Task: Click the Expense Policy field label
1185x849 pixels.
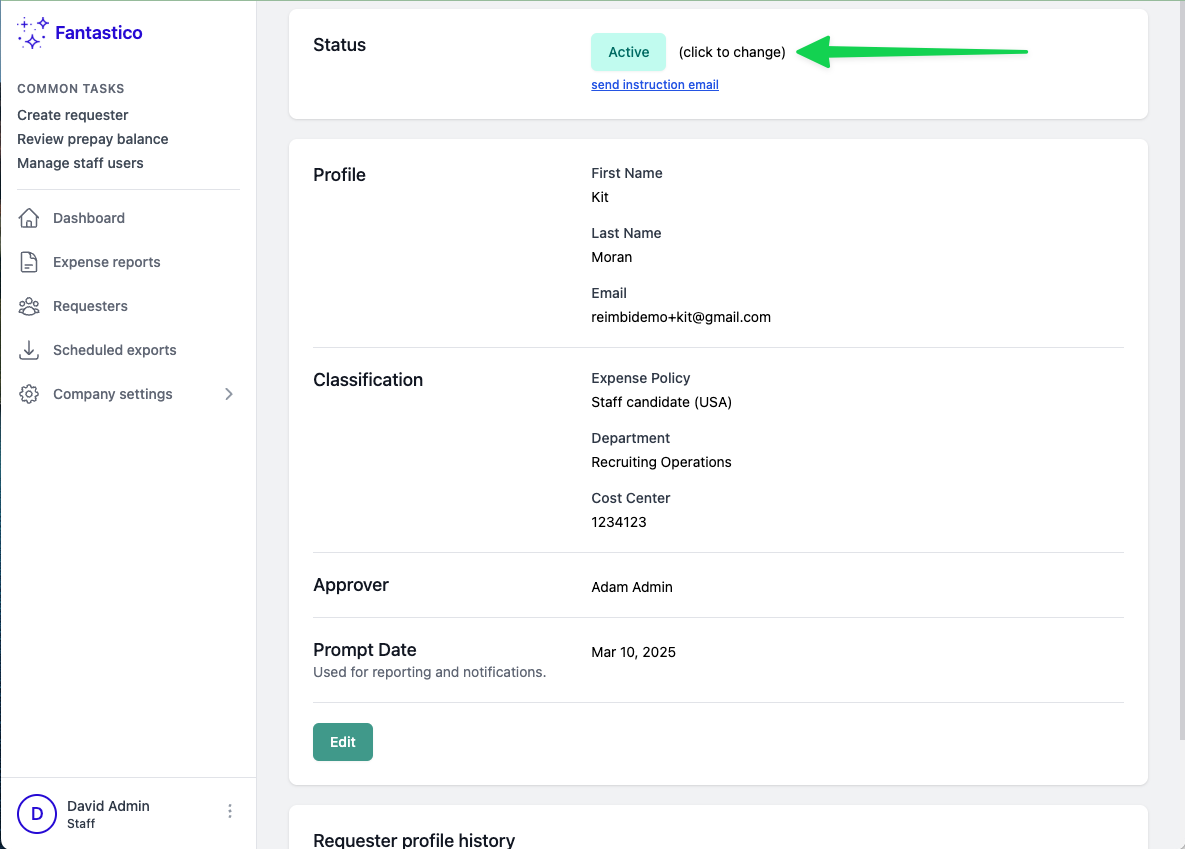Action: pyautogui.click(x=640, y=378)
